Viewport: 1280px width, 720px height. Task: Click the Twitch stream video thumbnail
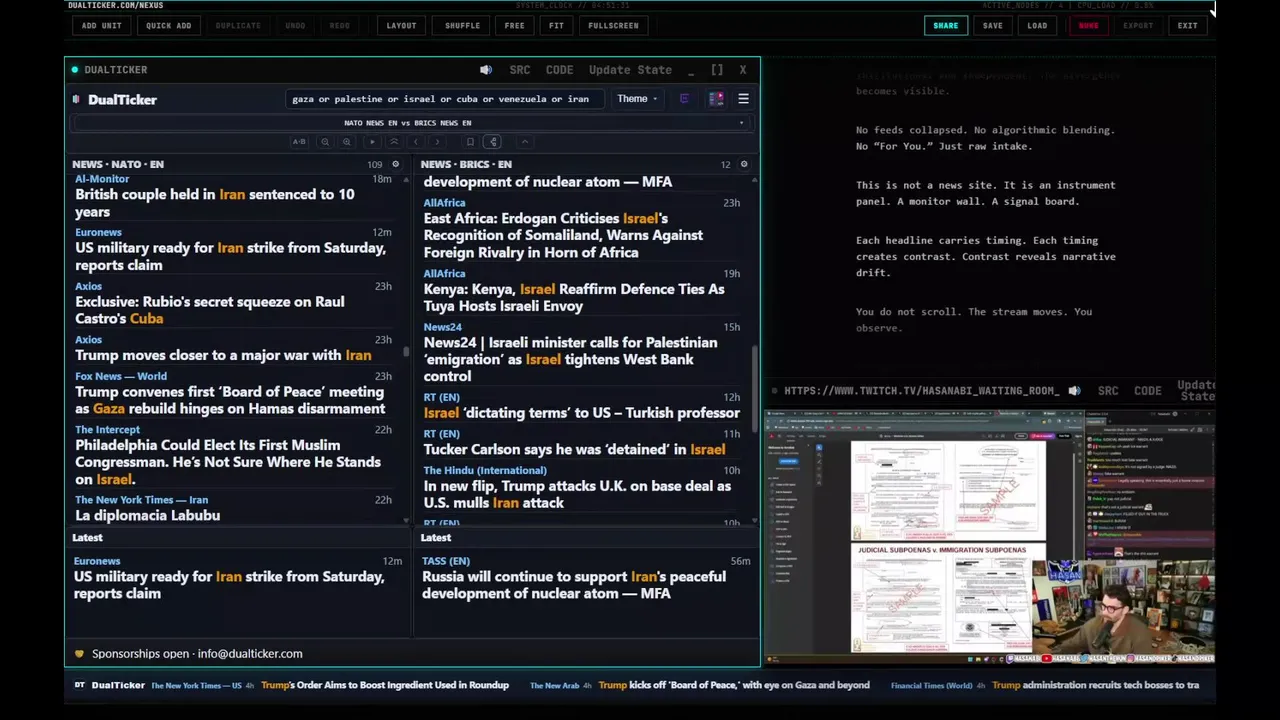(x=990, y=537)
